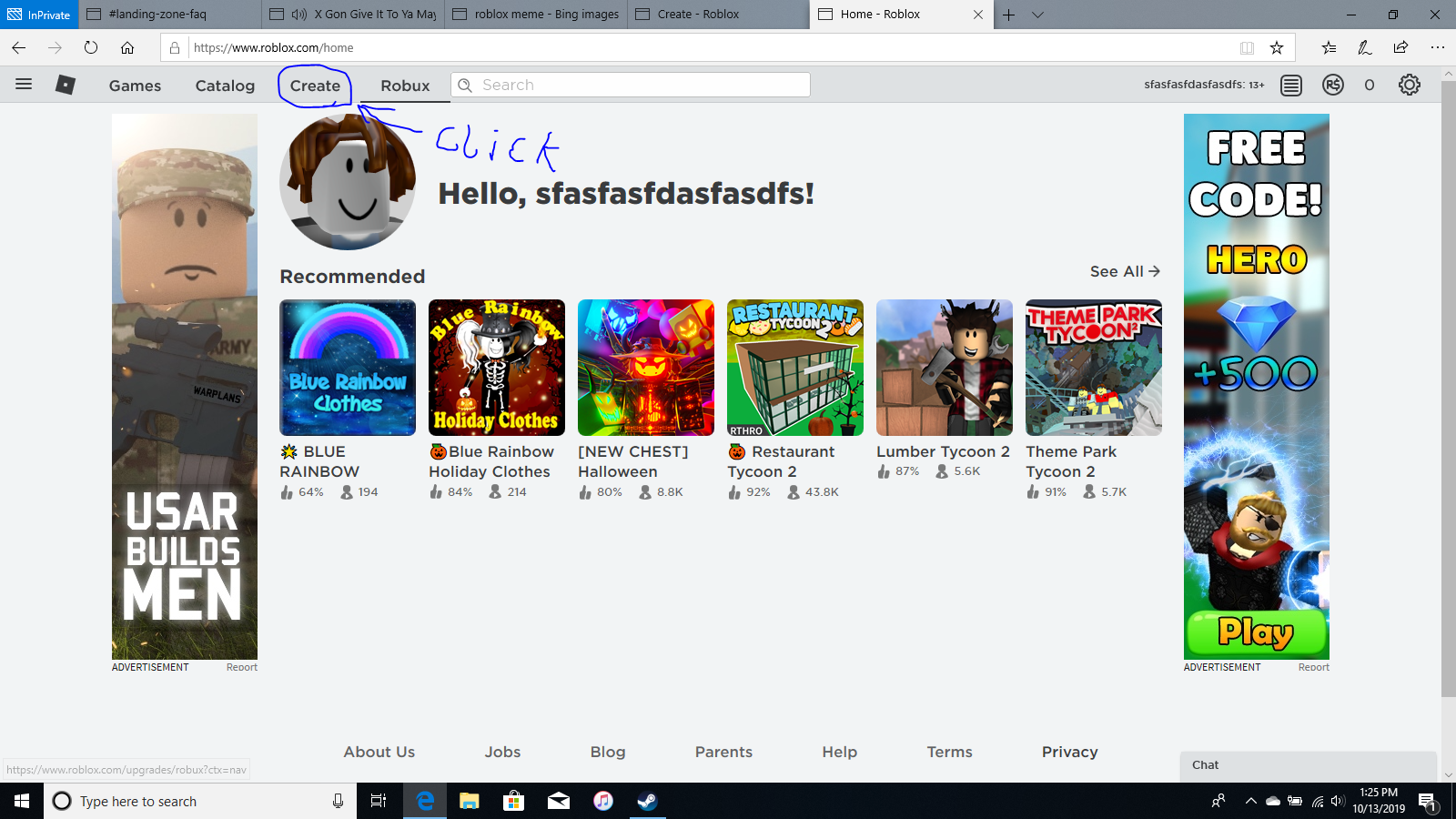Viewport: 1456px width, 819px height.
Task: Click the lock icon in address bar
Action: pos(175,47)
